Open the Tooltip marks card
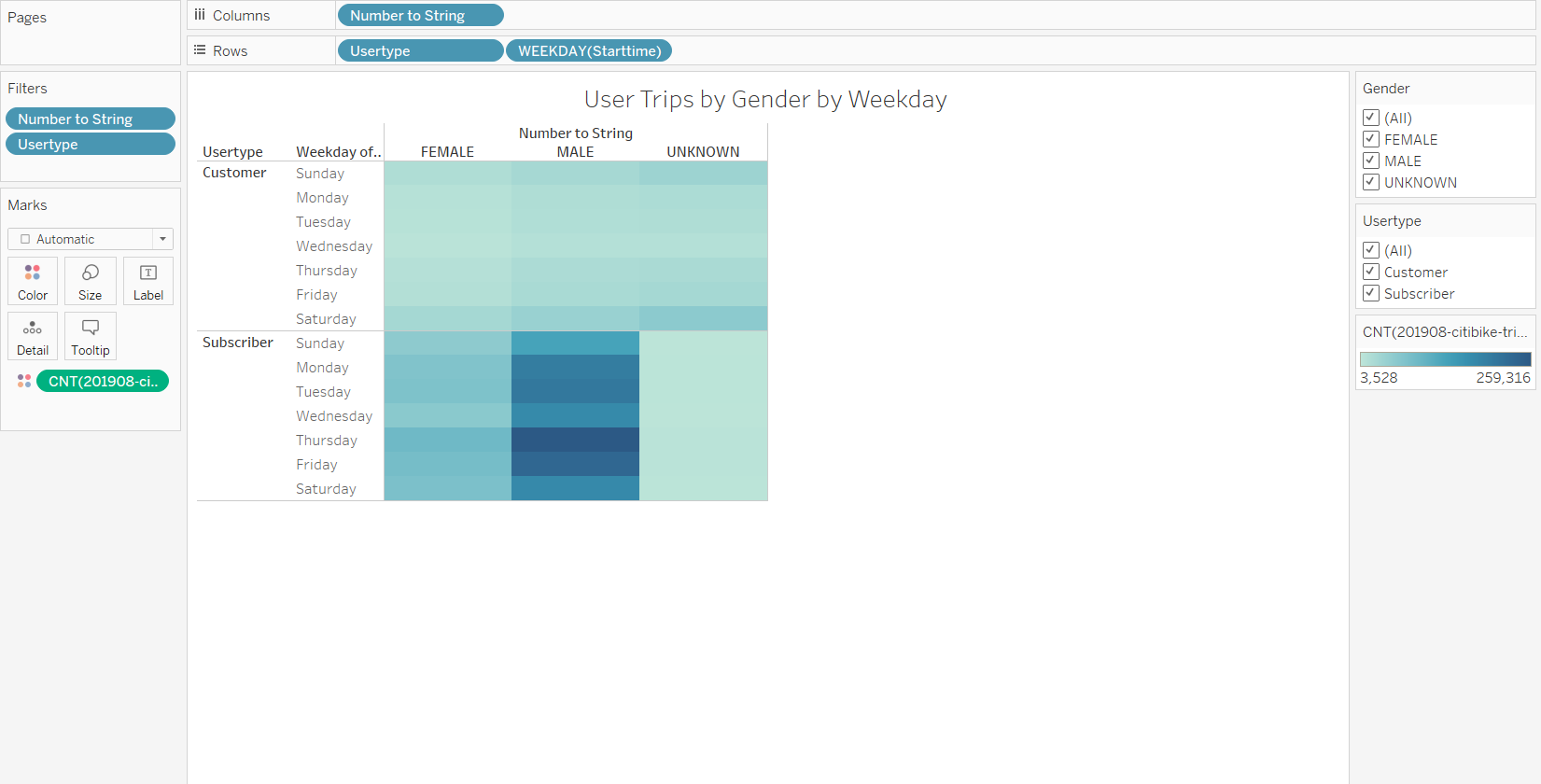The height and width of the screenshot is (784, 1541). (x=91, y=336)
